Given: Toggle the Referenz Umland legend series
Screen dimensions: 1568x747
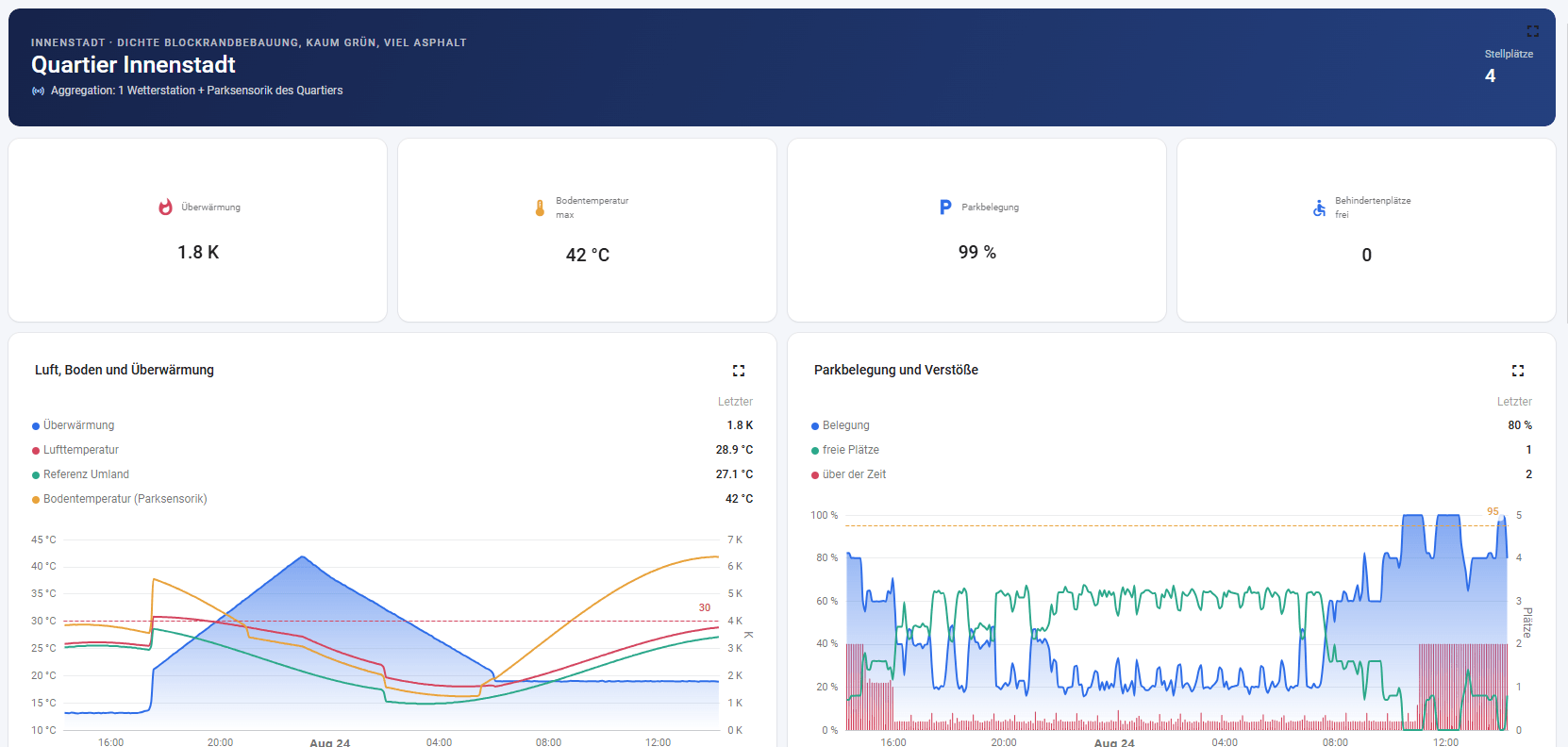Looking at the screenshot, I should 81,474.
